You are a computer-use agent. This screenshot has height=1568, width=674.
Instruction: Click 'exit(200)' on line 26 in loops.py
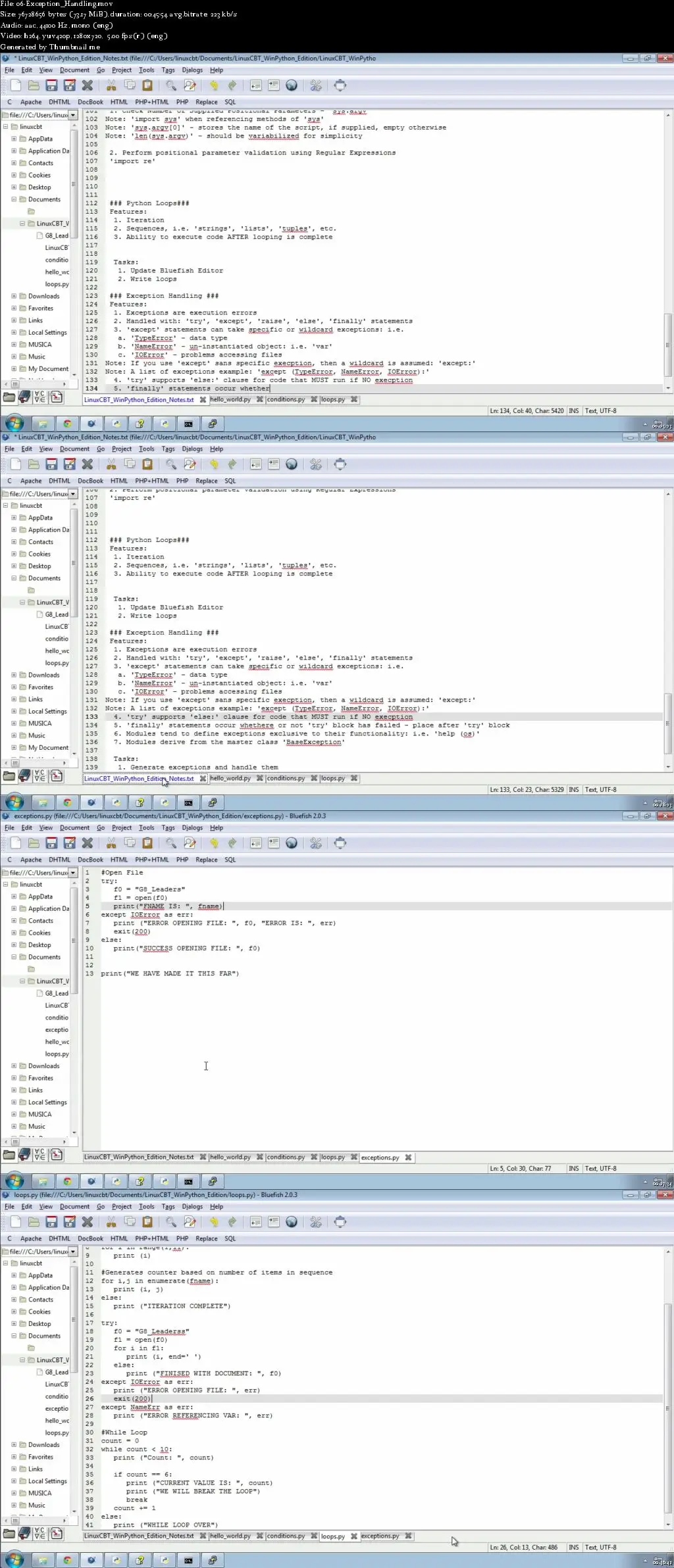132,1398
